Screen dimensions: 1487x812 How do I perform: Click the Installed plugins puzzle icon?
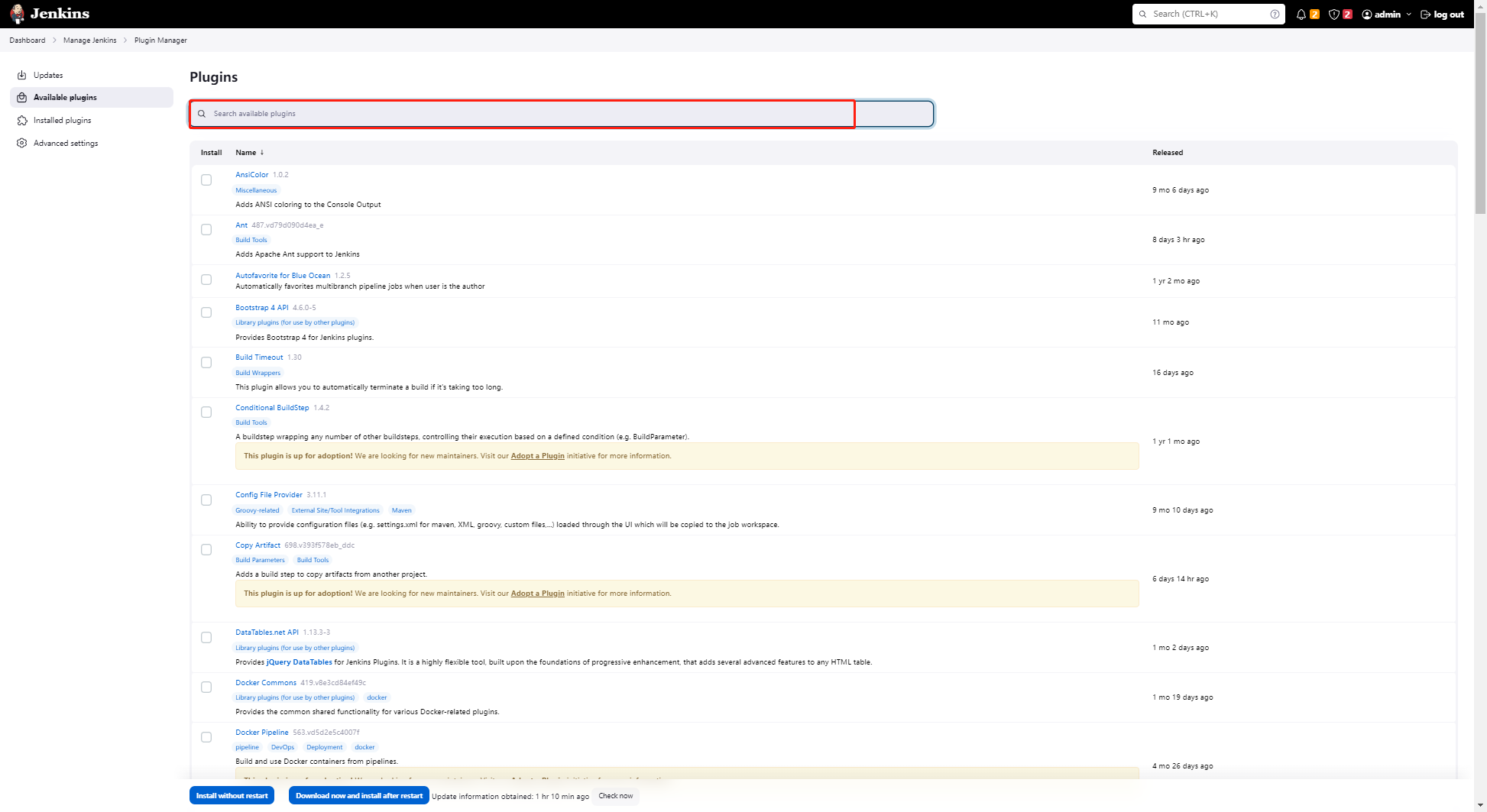[22, 120]
